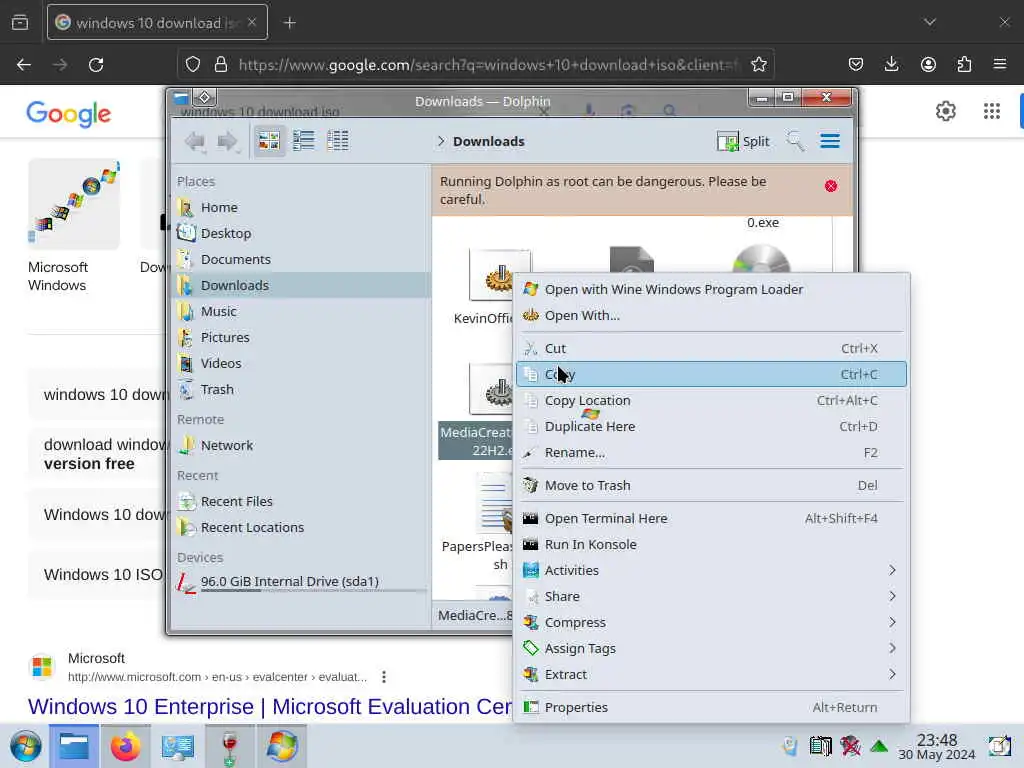Expand the Extract submenu
The height and width of the screenshot is (768, 1024).
(x=711, y=675)
